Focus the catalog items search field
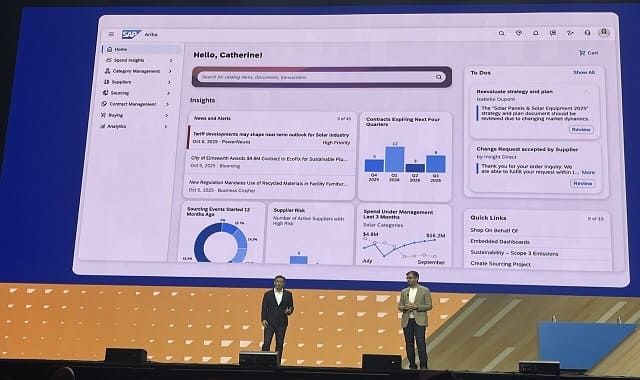640x380 pixels. [x=322, y=77]
